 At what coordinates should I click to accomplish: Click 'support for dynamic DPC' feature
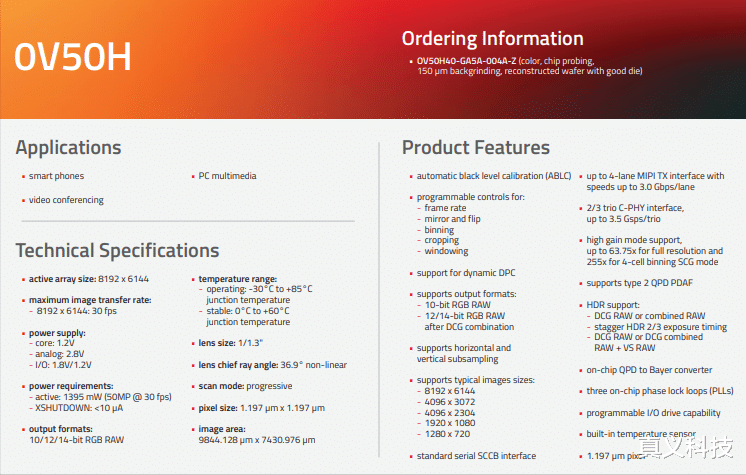pos(466,273)
